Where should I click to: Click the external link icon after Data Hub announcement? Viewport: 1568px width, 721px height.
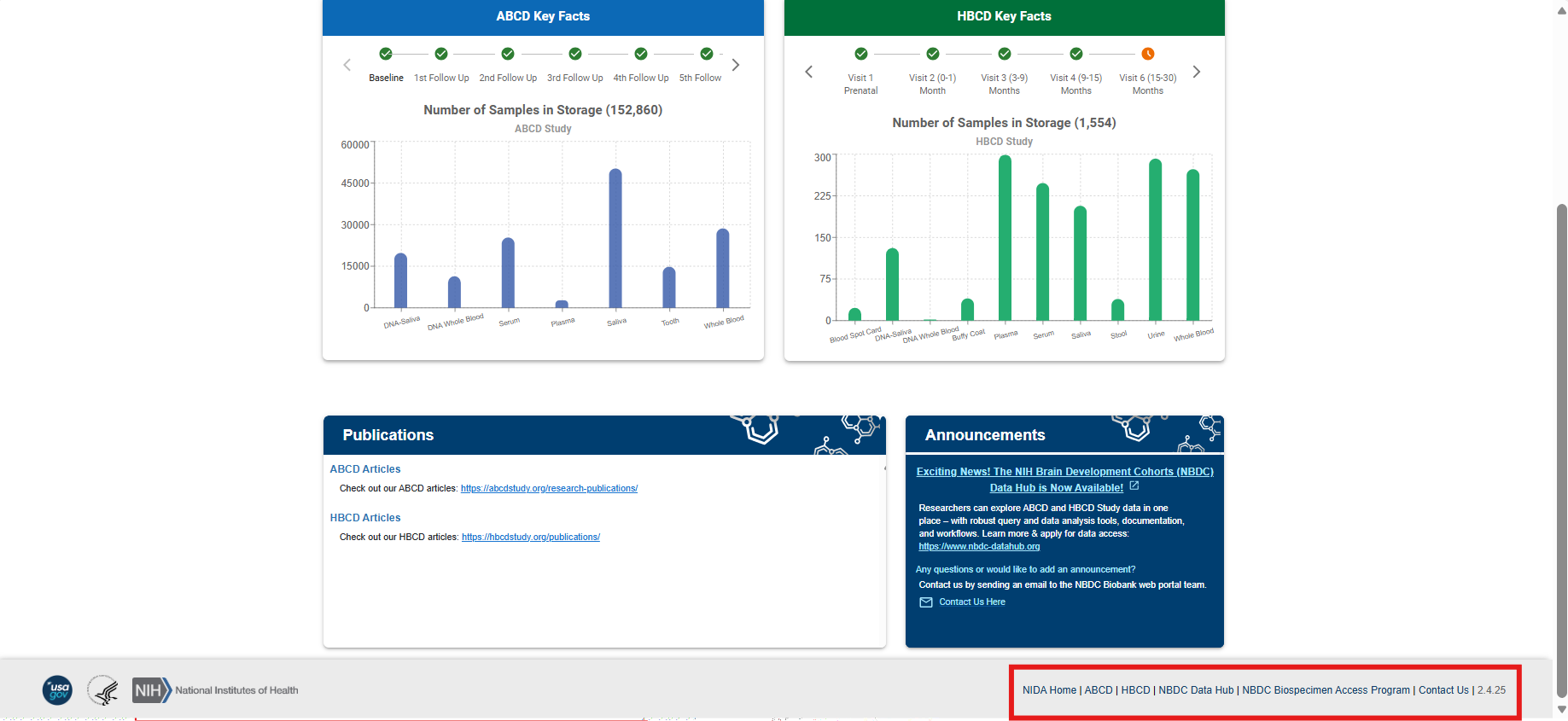click(1134, 486)
